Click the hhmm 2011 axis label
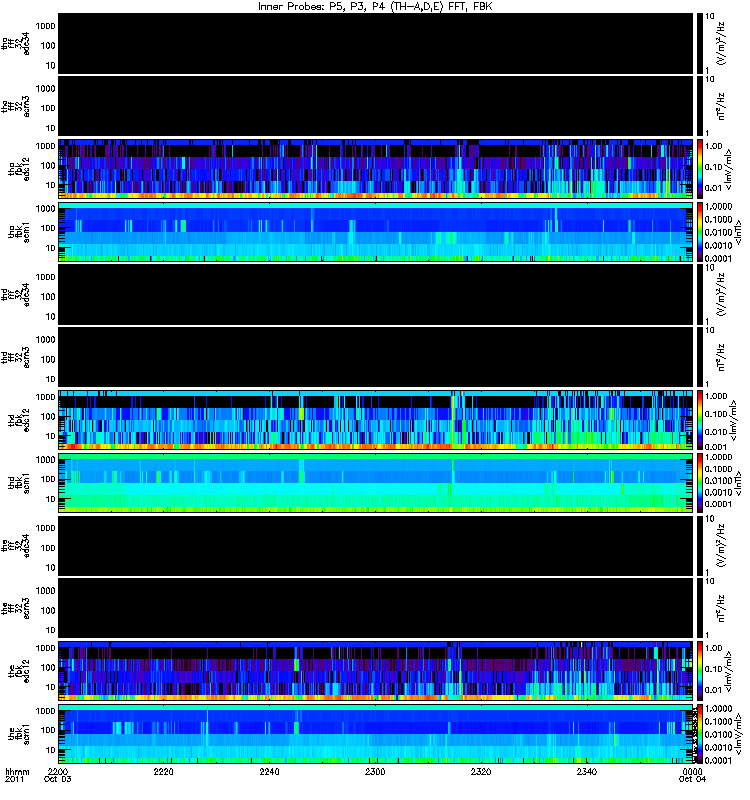 pos(17,775)
